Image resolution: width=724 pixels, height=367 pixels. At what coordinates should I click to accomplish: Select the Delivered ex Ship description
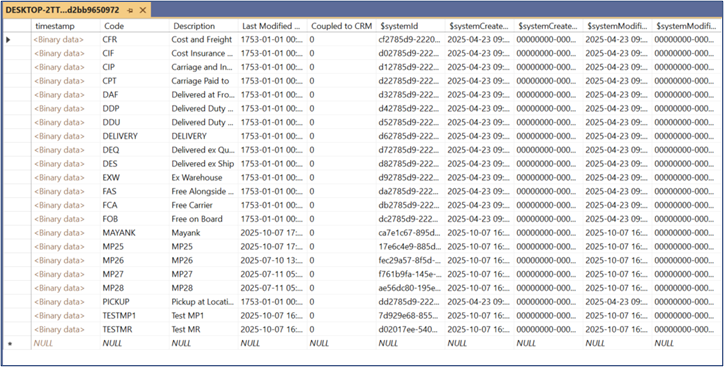pyautogui.click(x=204, y=164)
